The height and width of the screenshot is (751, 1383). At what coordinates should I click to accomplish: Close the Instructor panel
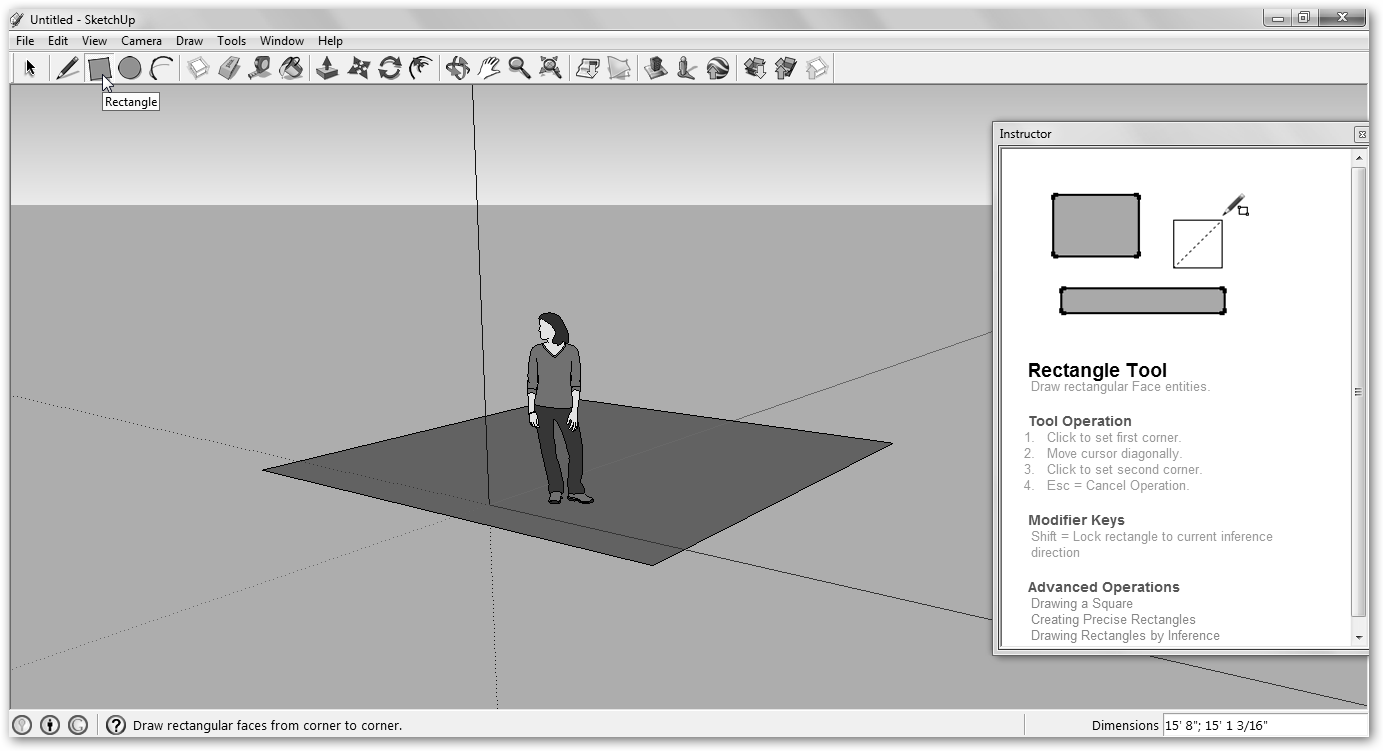pos(1361,134)
